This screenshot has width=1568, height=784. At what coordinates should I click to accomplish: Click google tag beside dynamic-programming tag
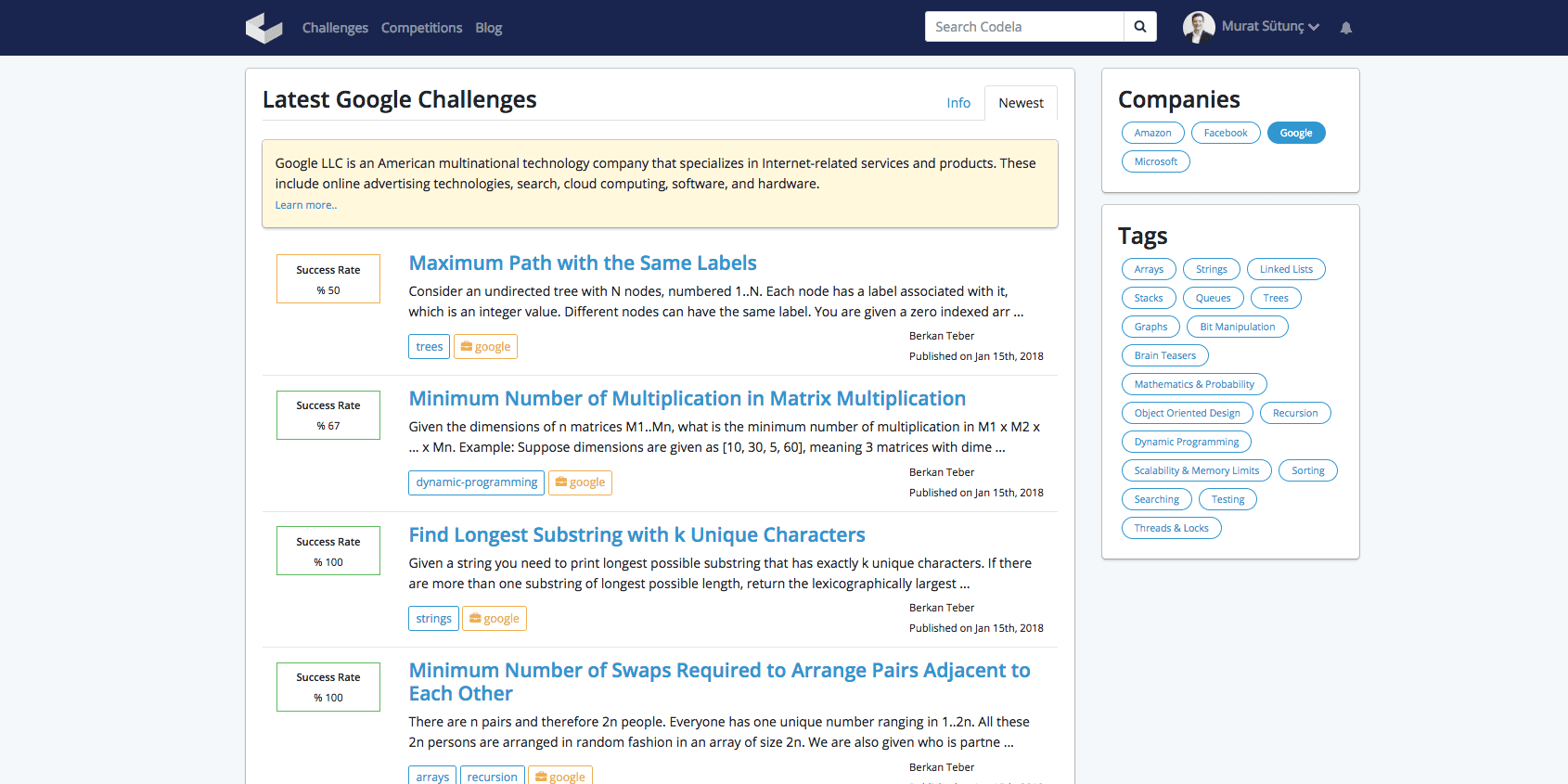pos(580,482)
